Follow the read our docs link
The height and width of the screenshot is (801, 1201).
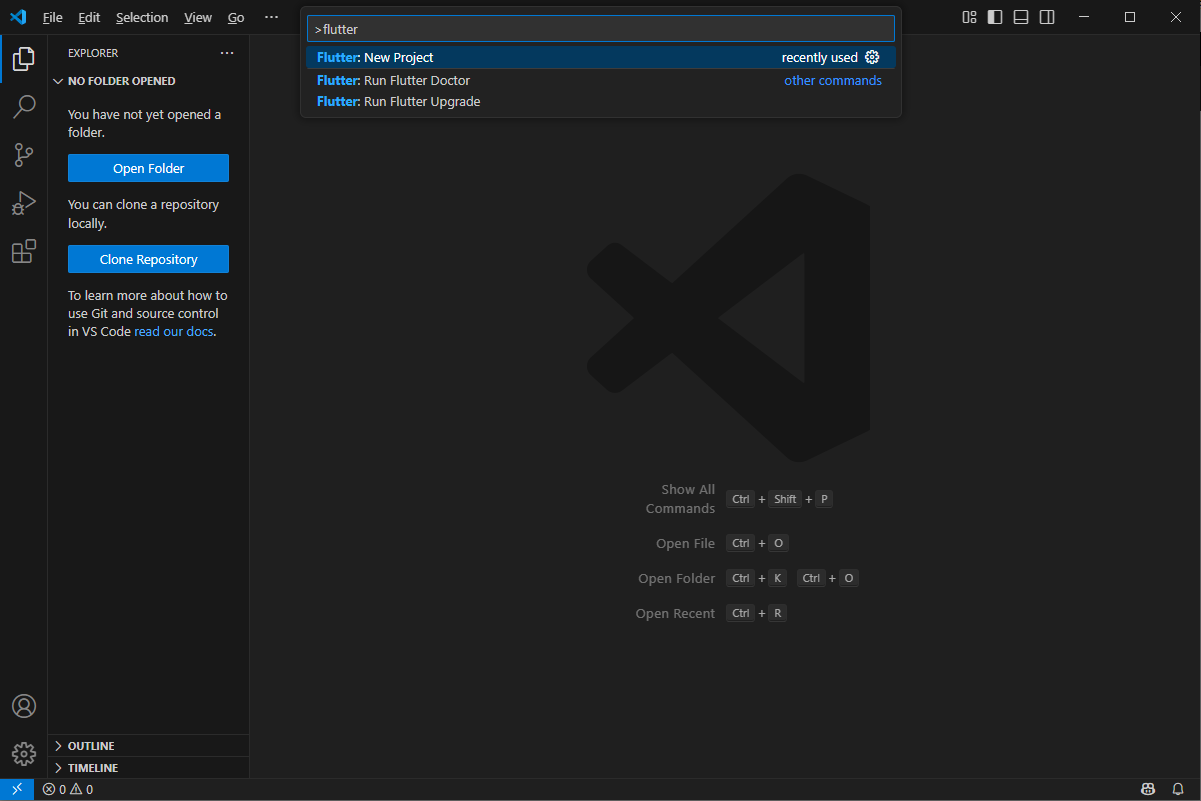(173, 331)
